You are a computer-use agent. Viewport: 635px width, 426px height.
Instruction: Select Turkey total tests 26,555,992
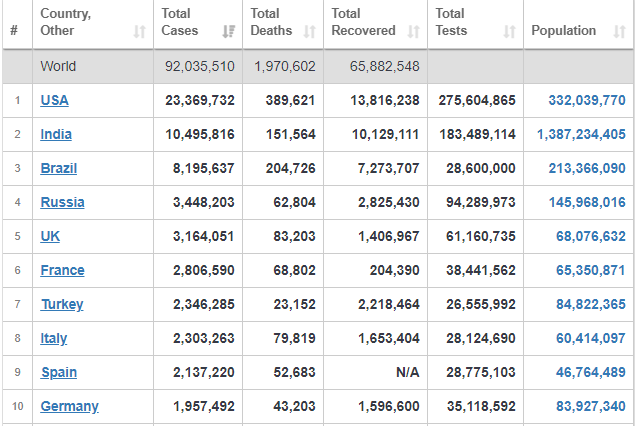(480, 304)
